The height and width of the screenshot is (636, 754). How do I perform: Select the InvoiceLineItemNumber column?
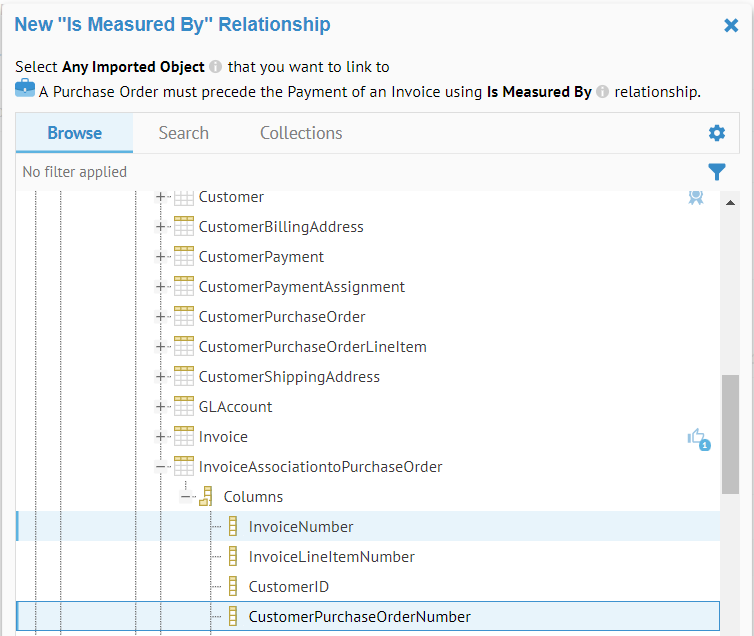[331, 557]
